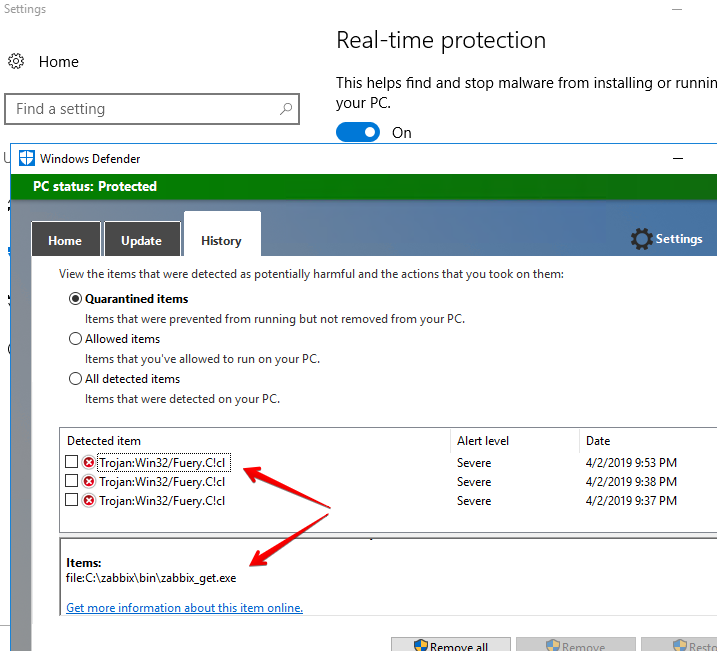Toggle Real-time protection switch off

pyautogui.click(x=358, y=132)
